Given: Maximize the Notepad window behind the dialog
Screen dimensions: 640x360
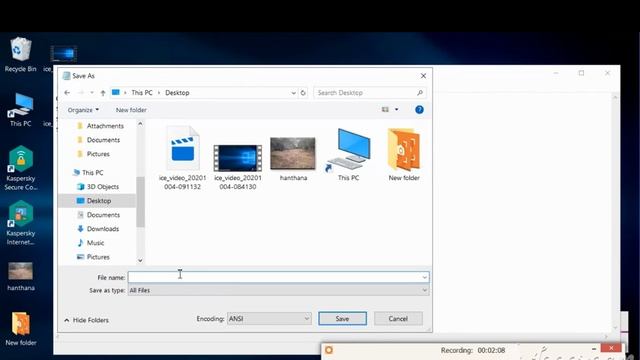Looking at the screenshot, I should [x=581, y=73].
